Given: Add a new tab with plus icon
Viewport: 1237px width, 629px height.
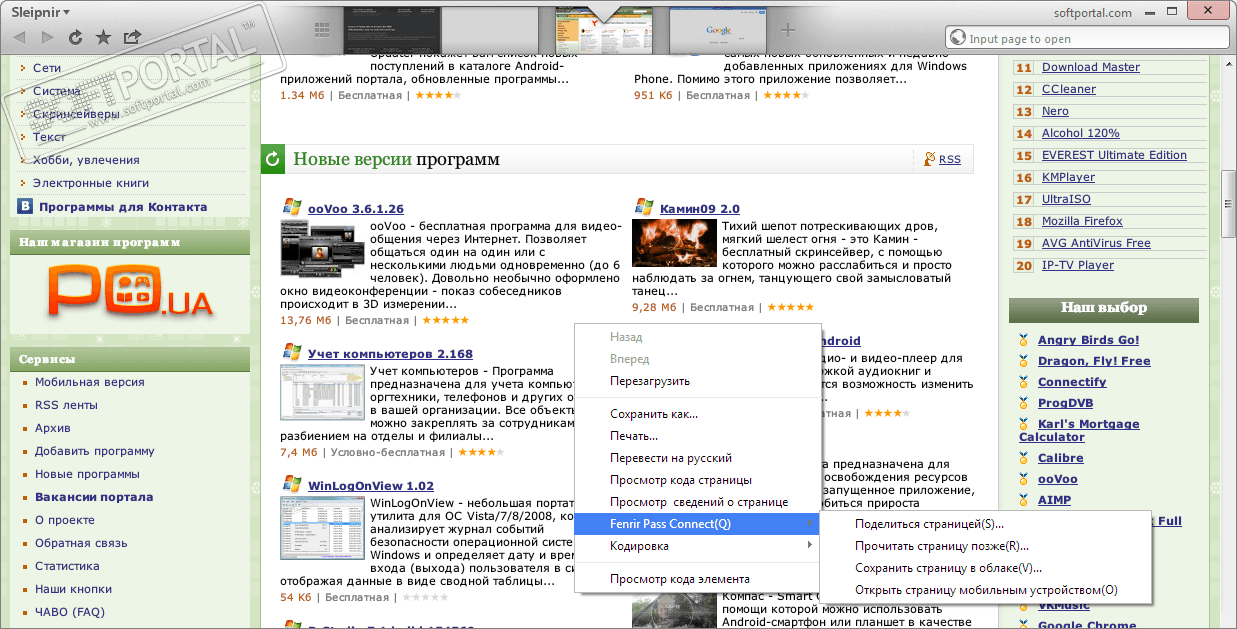Looking at the screenshot, I should pyautogui.click(x=788, y=30).
